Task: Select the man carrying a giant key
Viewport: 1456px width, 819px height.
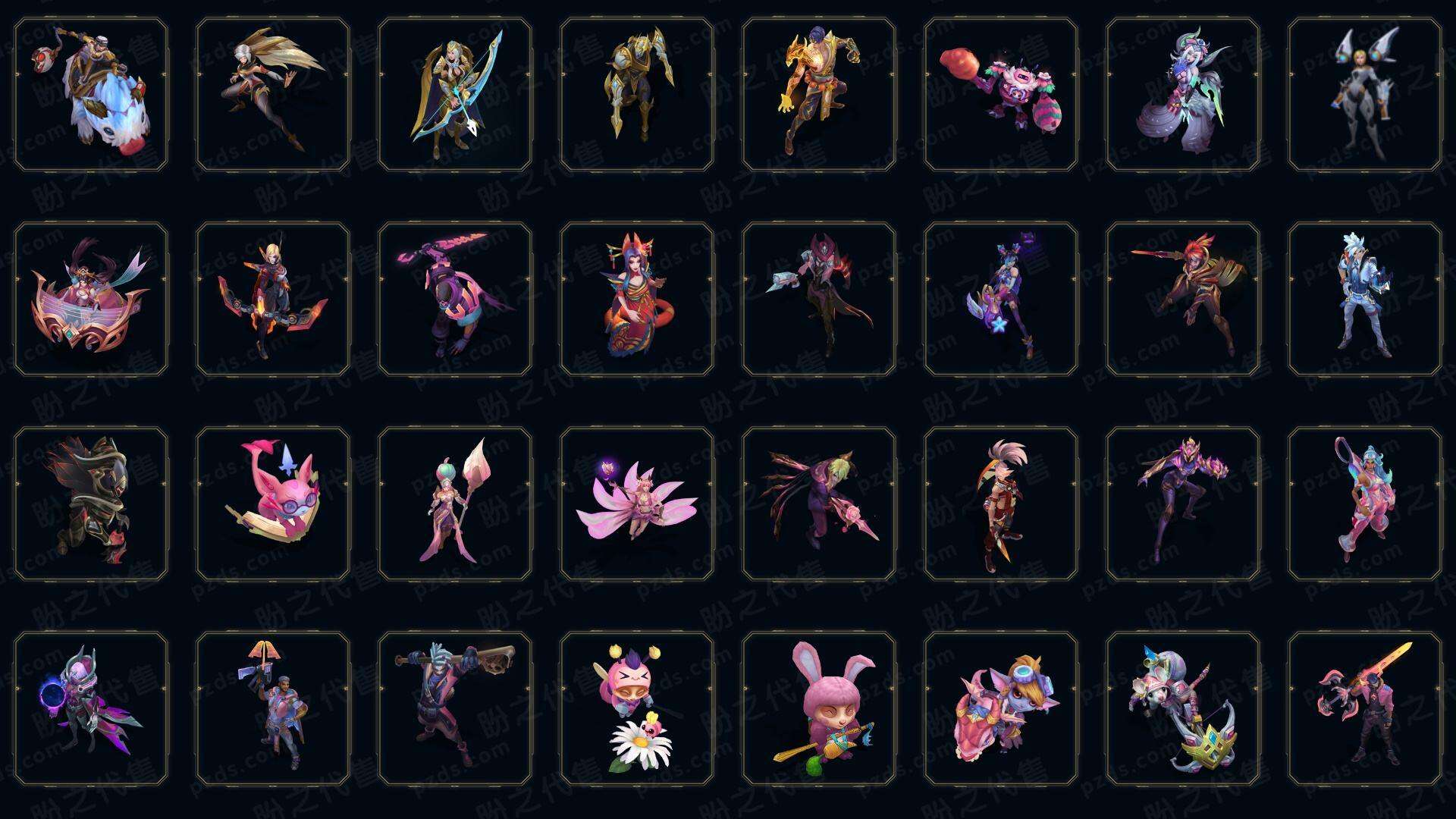Action: [455, 709]
